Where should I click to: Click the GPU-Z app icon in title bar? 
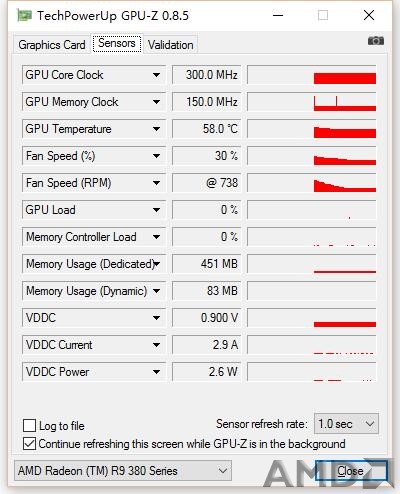tap(24, 15)
